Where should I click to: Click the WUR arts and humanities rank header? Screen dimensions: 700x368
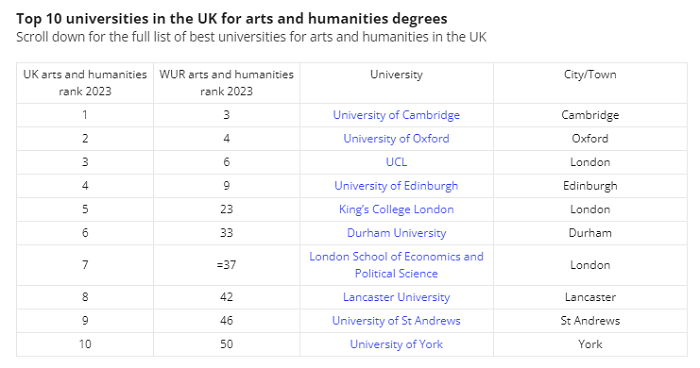point(226,83)
